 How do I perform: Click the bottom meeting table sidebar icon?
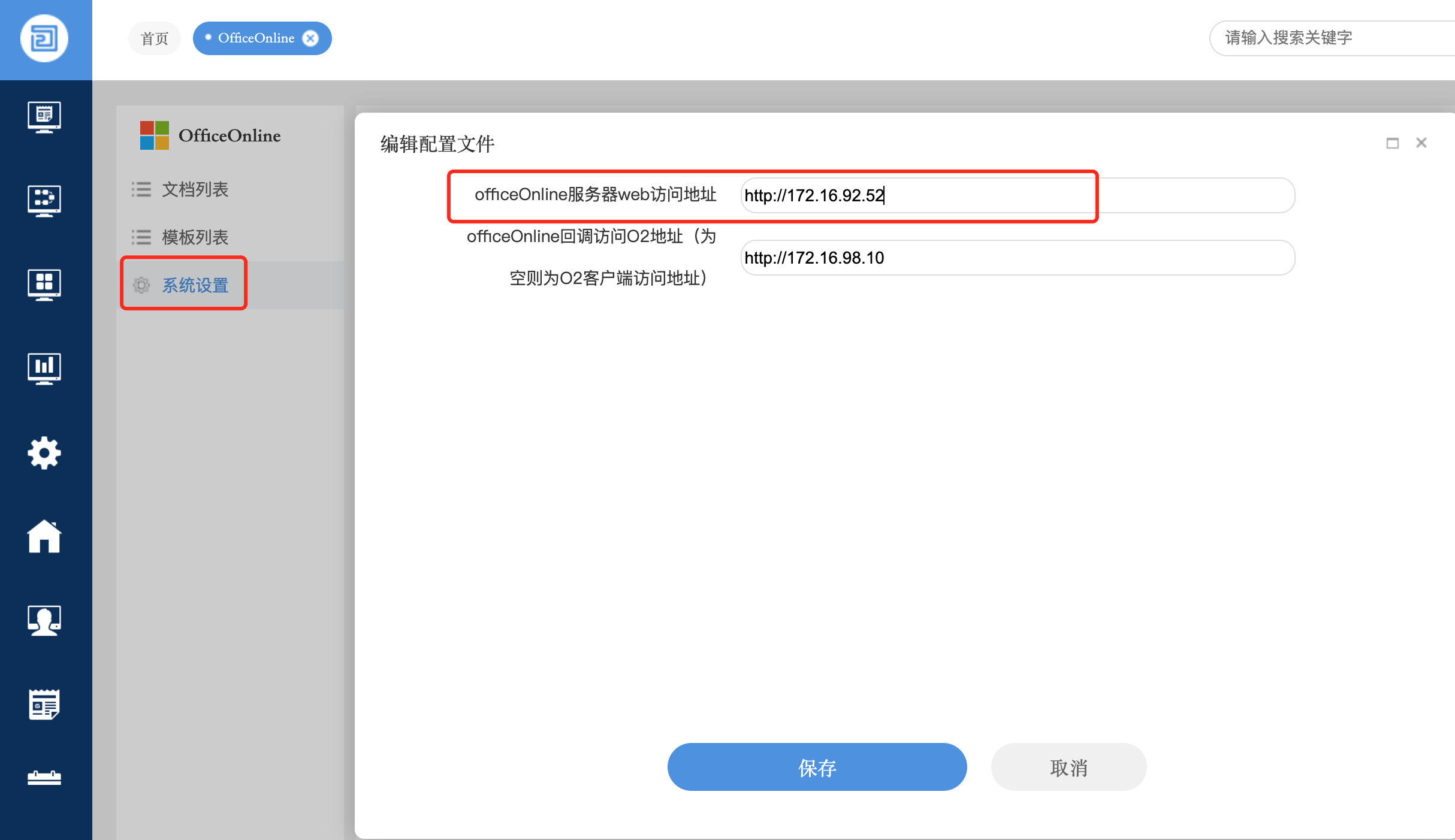tap(44, 777)
